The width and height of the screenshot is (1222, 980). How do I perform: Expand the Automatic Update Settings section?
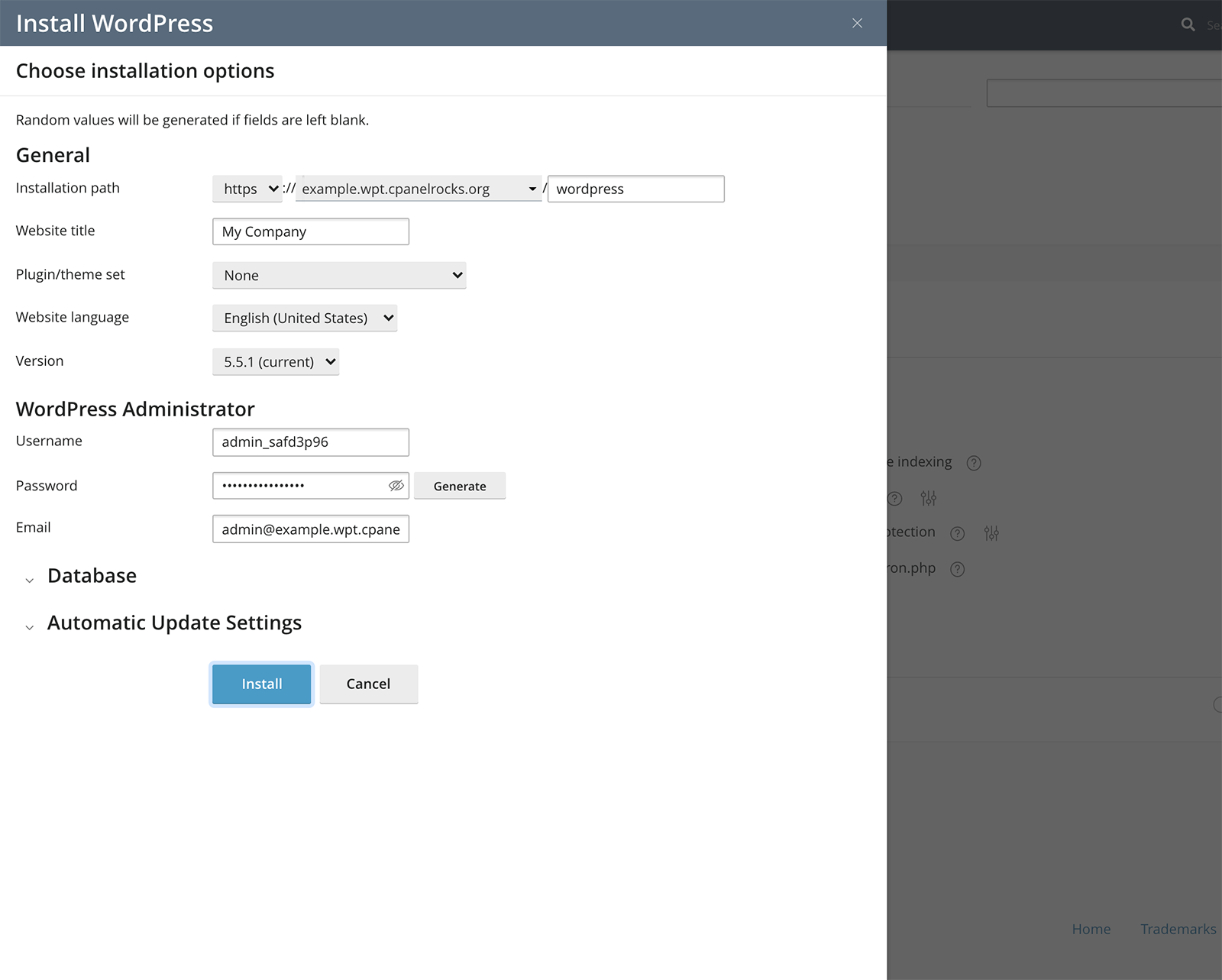(x=174, y=623)
